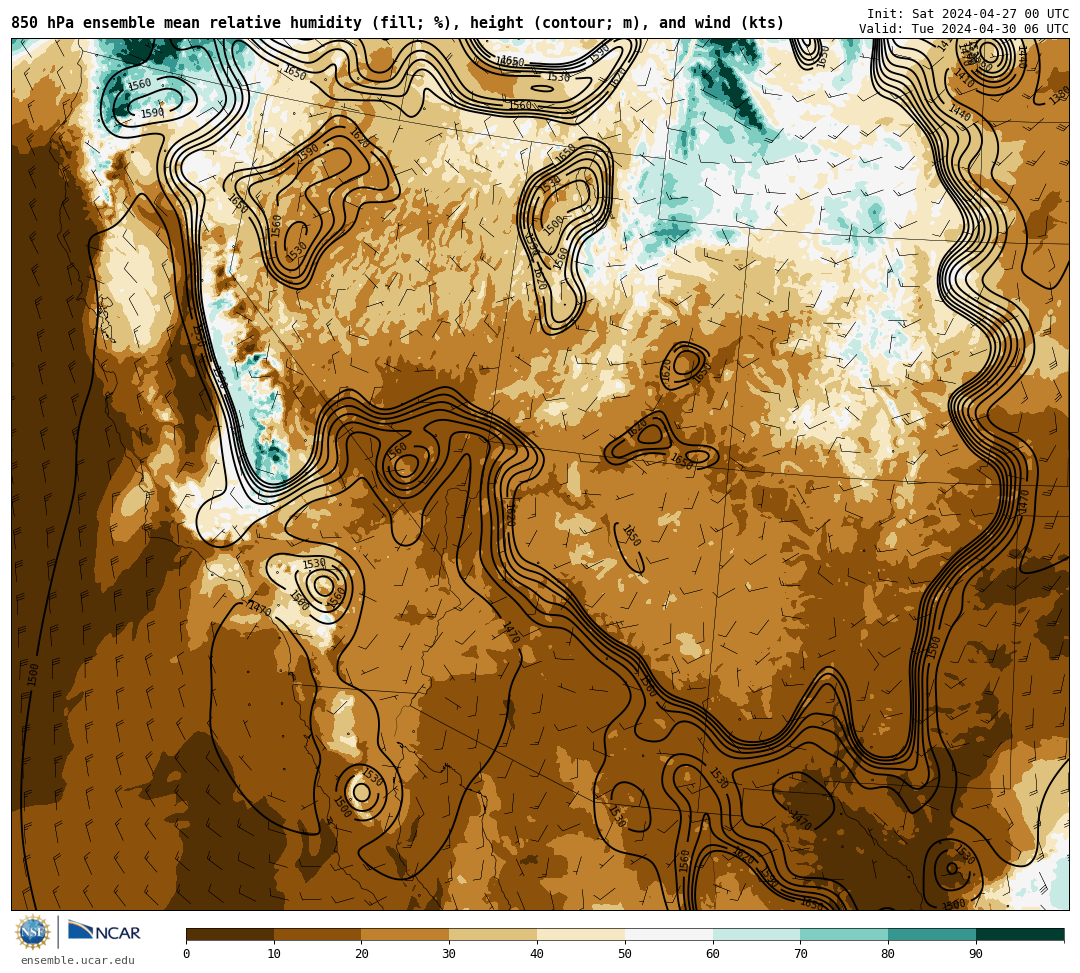The width and height of the screenshot is (1080, 973).
Task: Click the colorbar tick label 20
Action: (362, 954)
